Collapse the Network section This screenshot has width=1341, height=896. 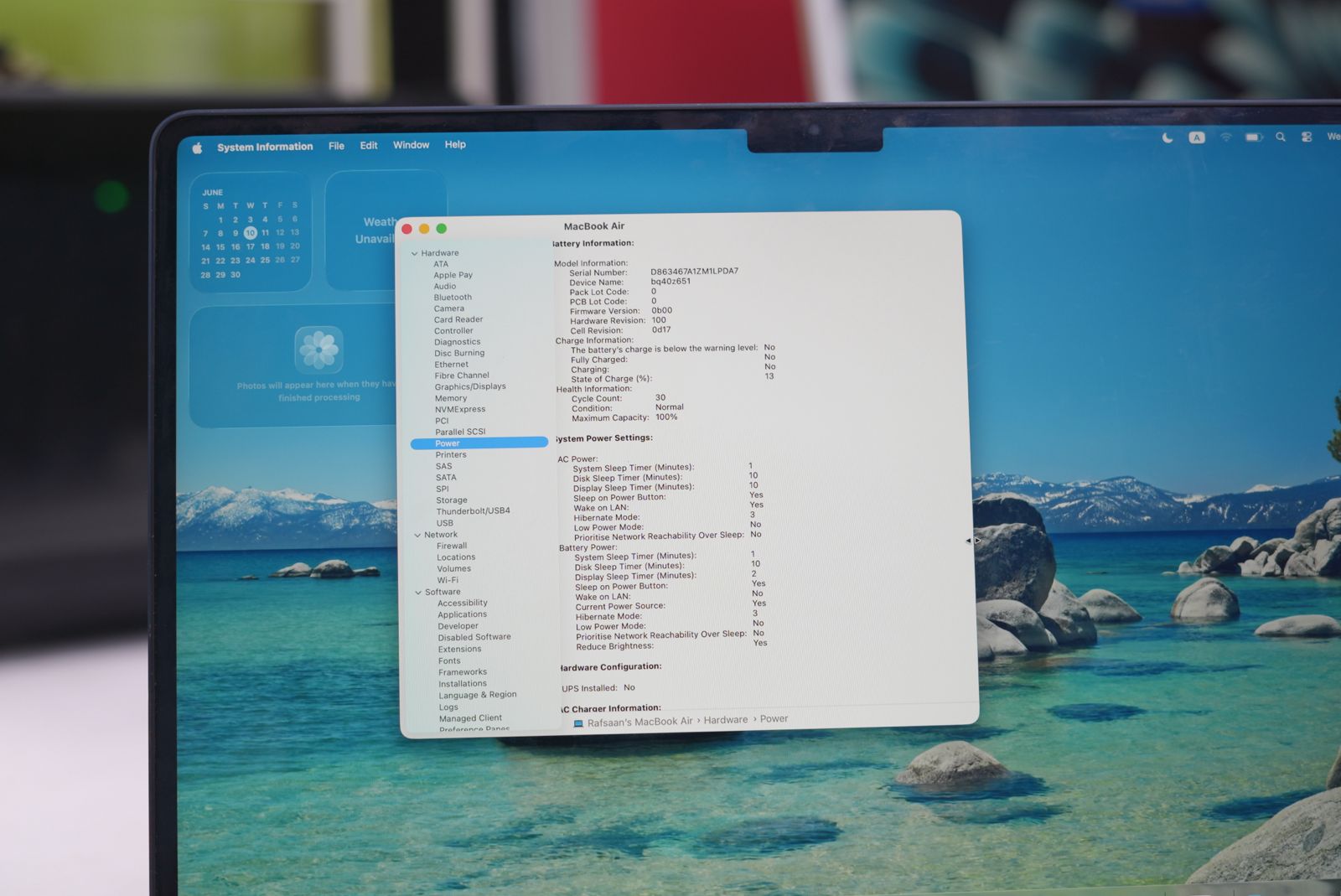417,535
